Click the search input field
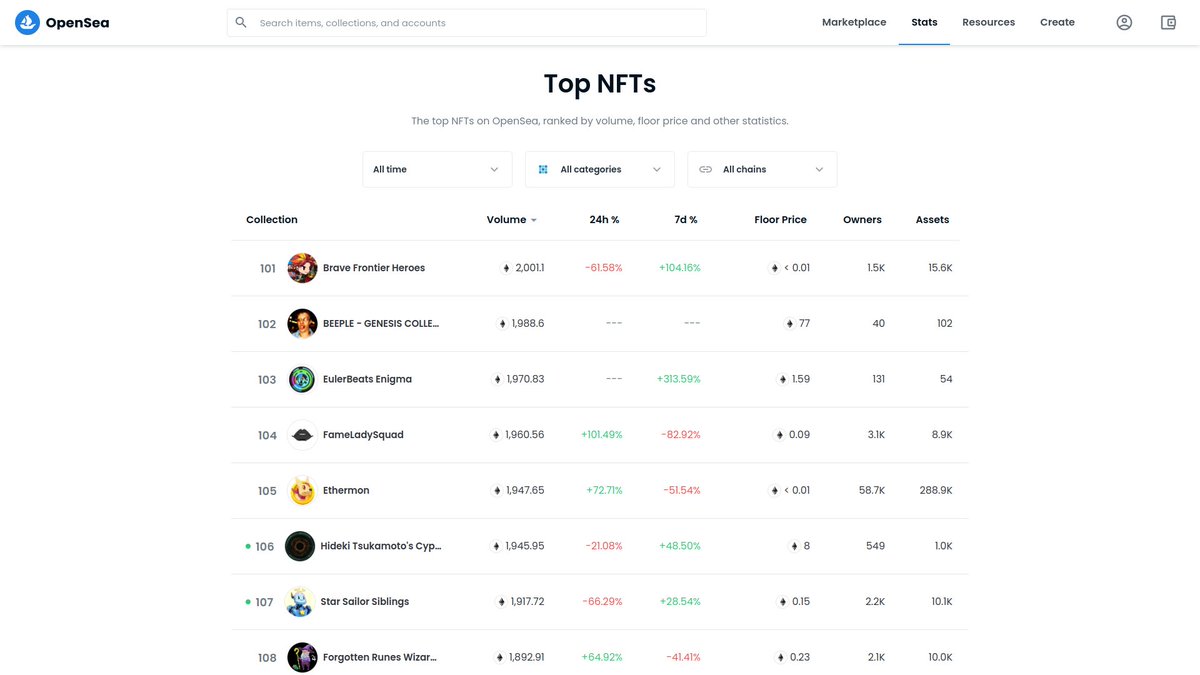The height and width of the screenshot is (675, 1200). 467,22
